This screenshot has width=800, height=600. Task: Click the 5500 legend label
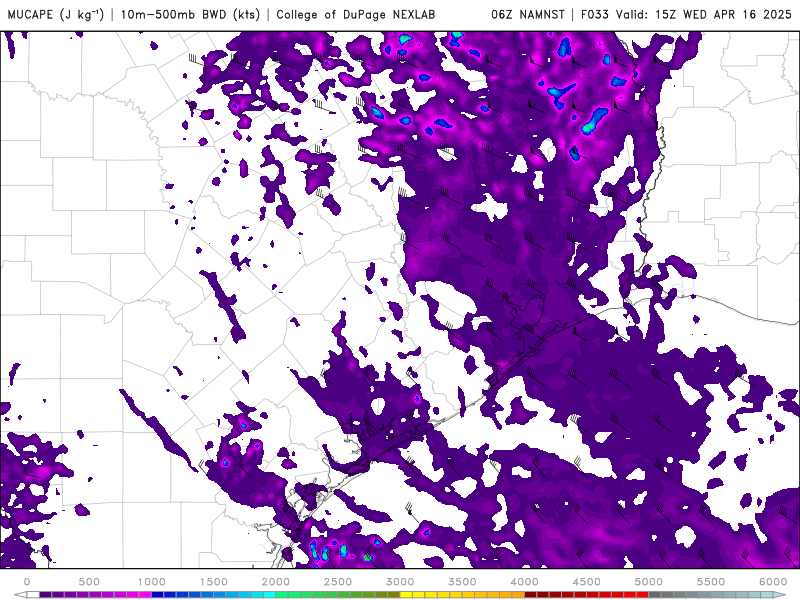[x=711, y=582]
